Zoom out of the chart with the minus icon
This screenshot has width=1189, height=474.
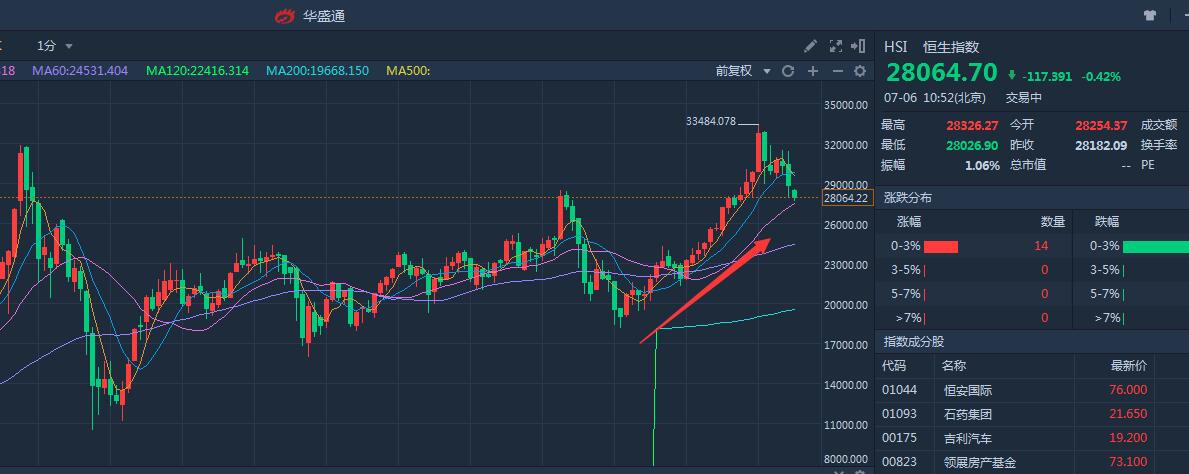pyautogui.click(x=837, y=71)
